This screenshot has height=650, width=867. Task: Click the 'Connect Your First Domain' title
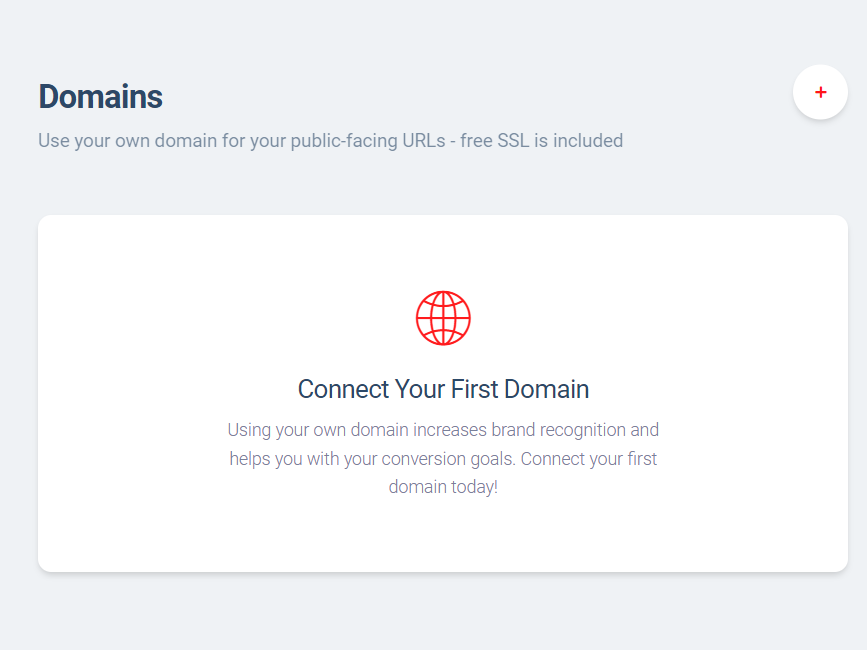coord(443,389)
